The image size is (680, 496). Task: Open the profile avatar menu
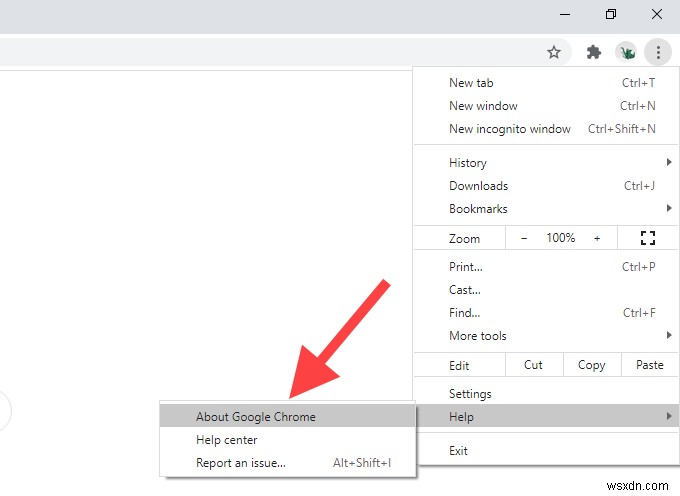click(x=626, y=52)
